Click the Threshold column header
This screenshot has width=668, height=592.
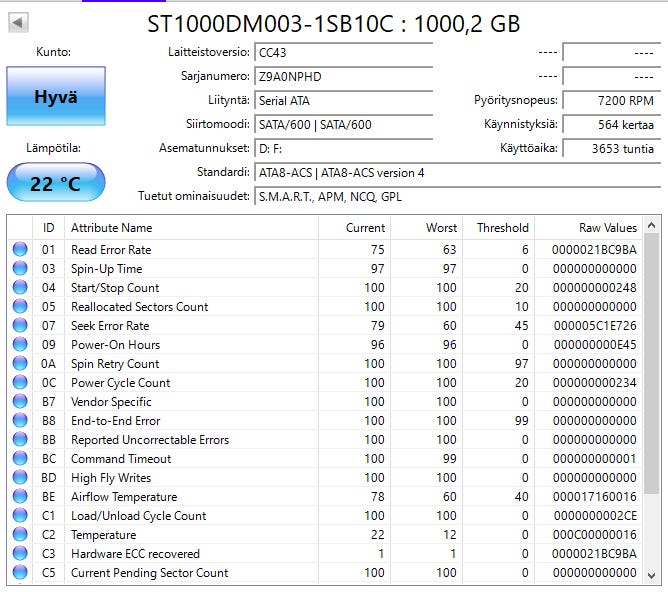[496, 228]
